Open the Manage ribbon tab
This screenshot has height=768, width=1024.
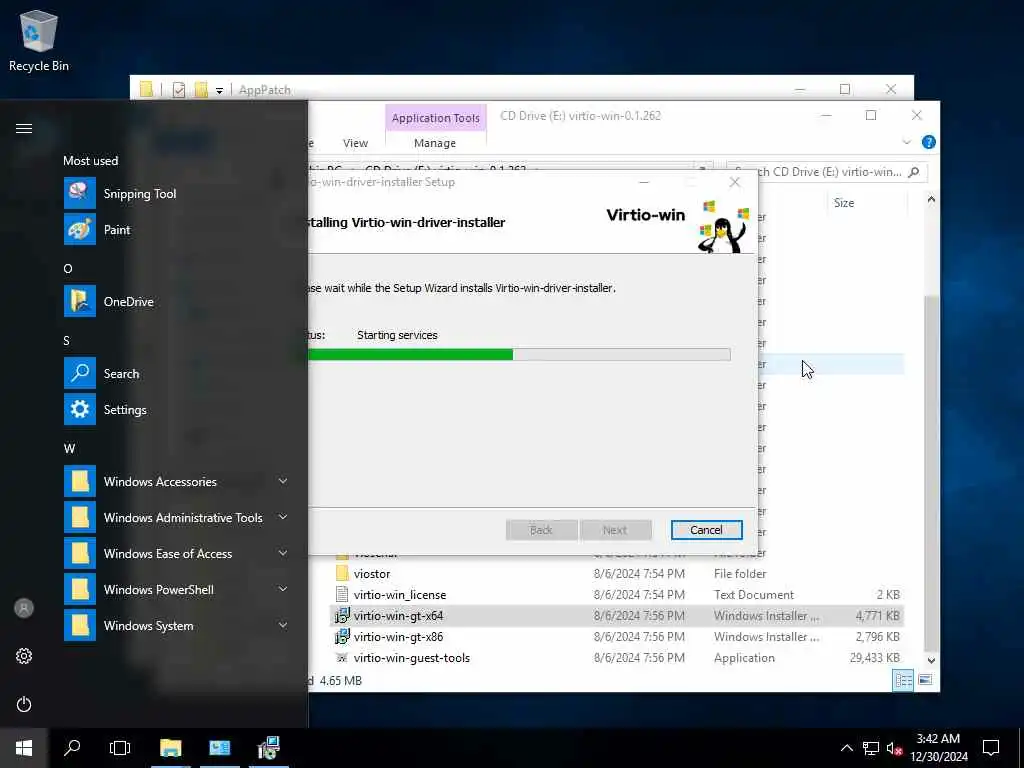point(435,143)
